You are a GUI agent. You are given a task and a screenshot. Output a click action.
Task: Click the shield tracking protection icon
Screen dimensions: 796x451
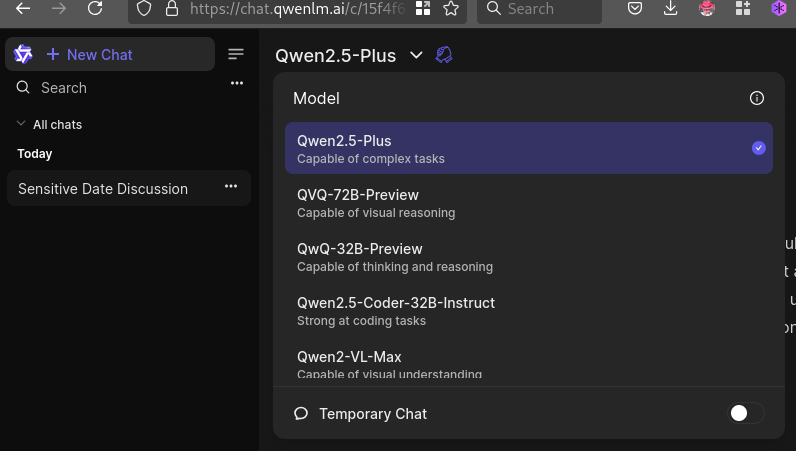tap(144, 9)
